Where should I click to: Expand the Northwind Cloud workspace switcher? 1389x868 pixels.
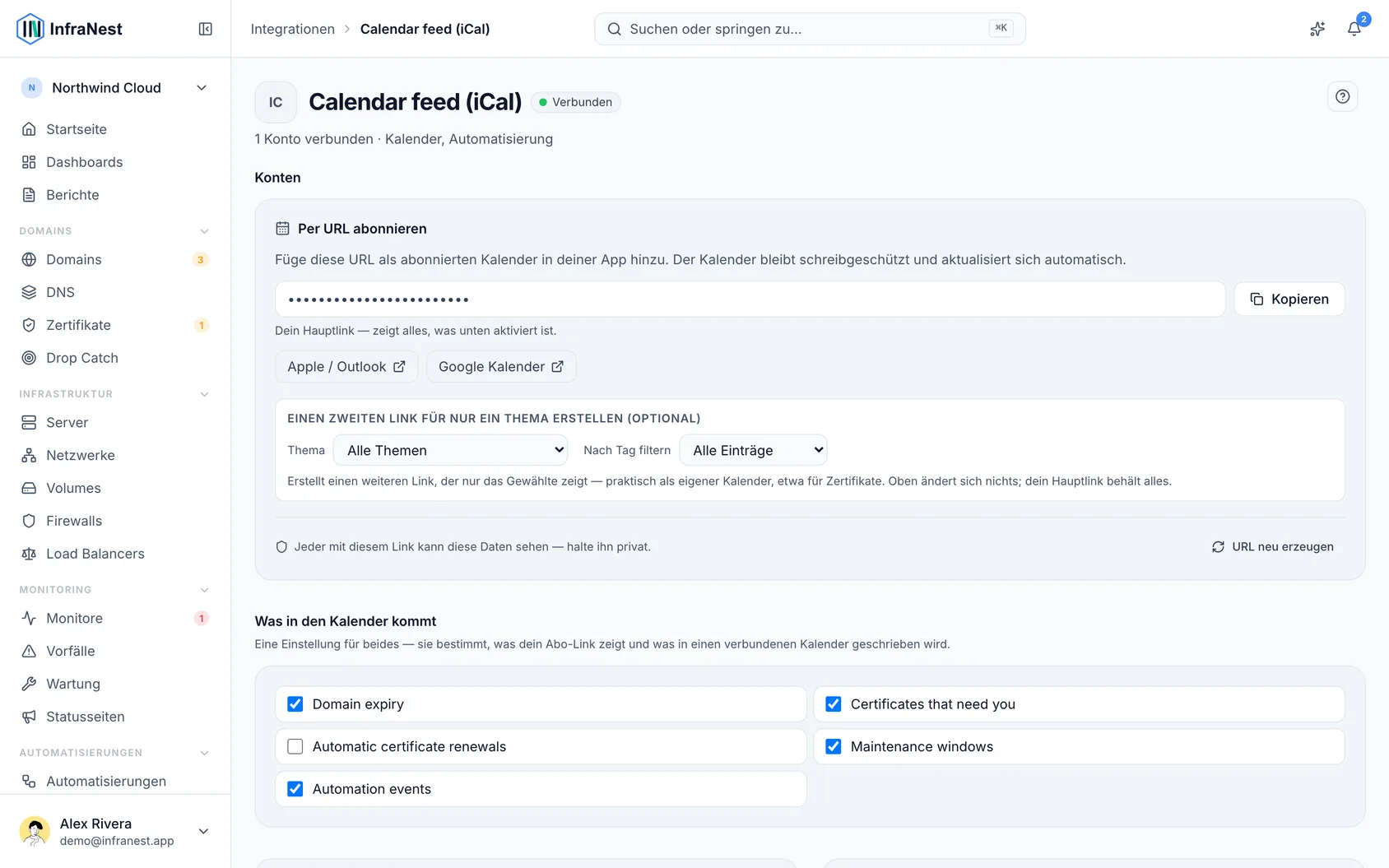tap(114, 88)
